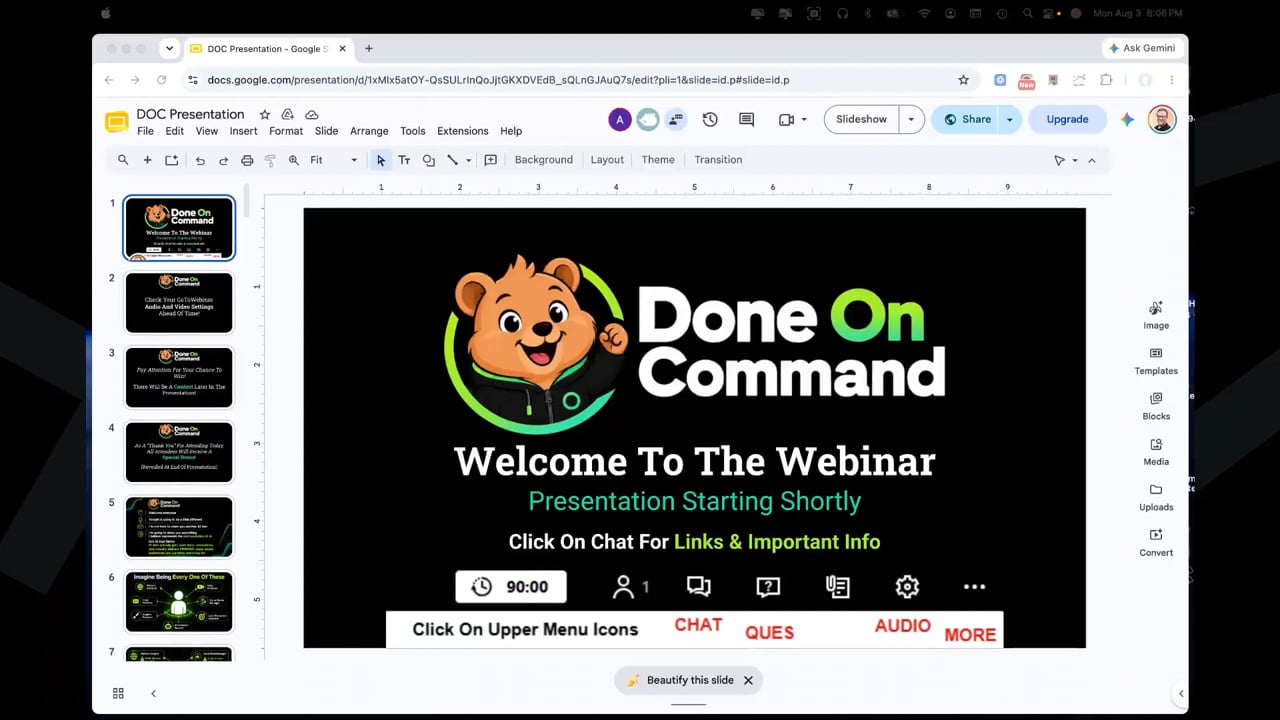
Task: Open version history clock icon
Action: tap(710, 119)
